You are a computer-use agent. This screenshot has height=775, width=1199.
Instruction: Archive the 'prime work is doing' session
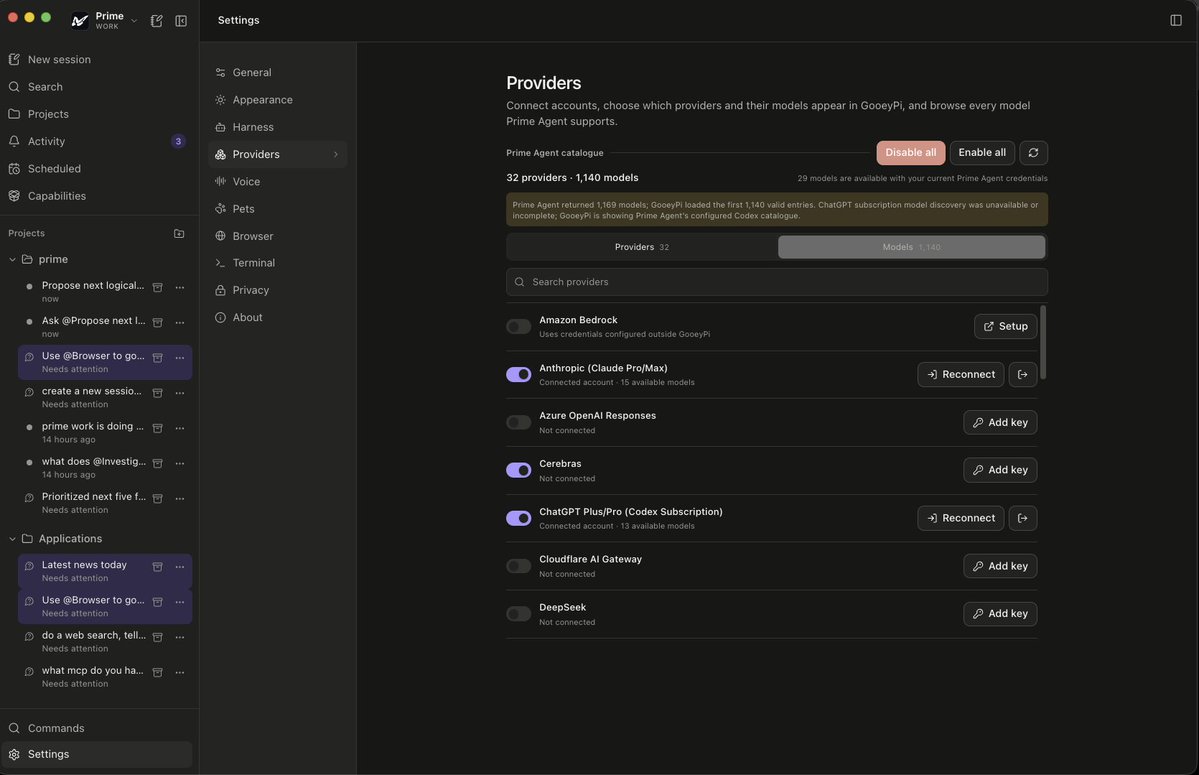[158, 428]
